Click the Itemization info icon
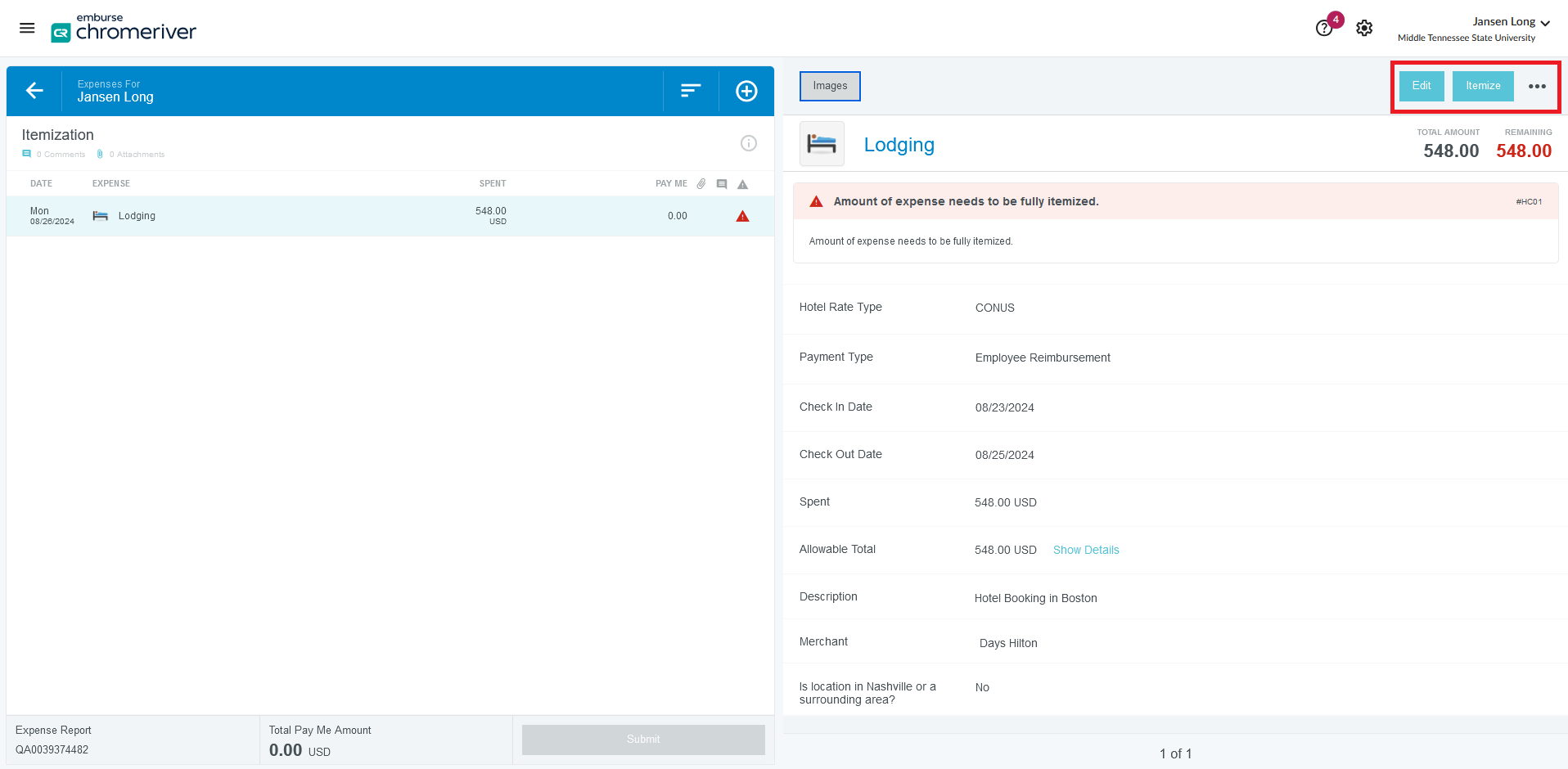 748,143
